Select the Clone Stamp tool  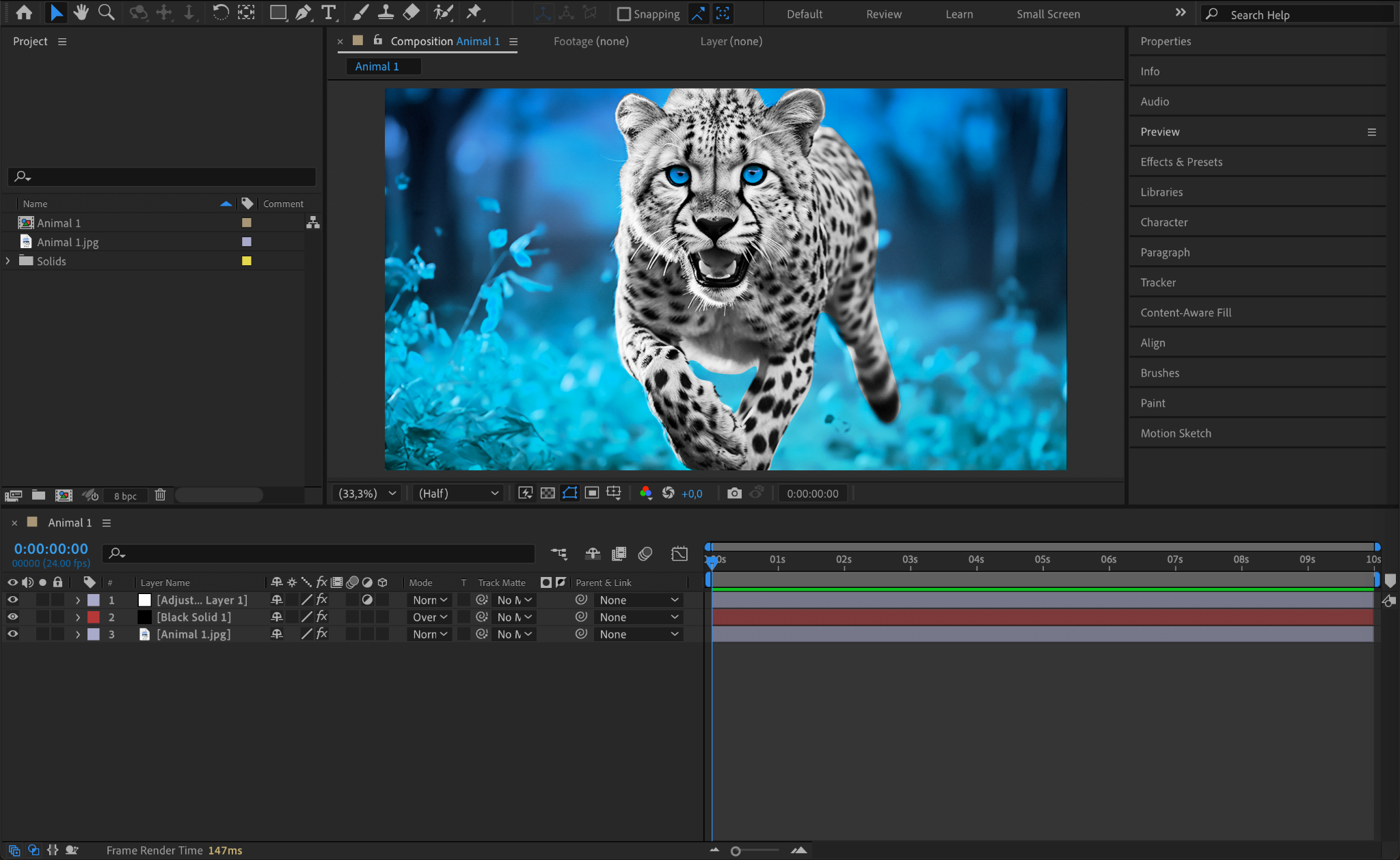click(x=386, y=12)
